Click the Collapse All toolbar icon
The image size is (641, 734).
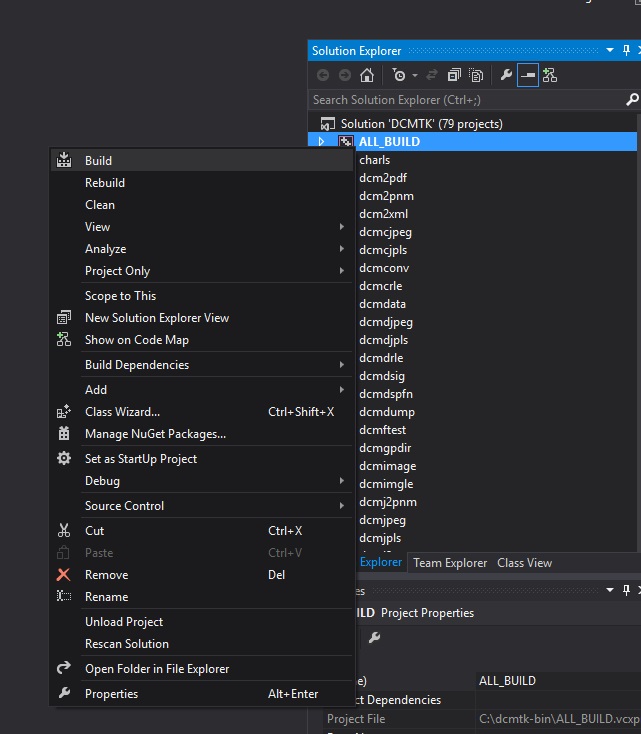(x=454, y=75)
